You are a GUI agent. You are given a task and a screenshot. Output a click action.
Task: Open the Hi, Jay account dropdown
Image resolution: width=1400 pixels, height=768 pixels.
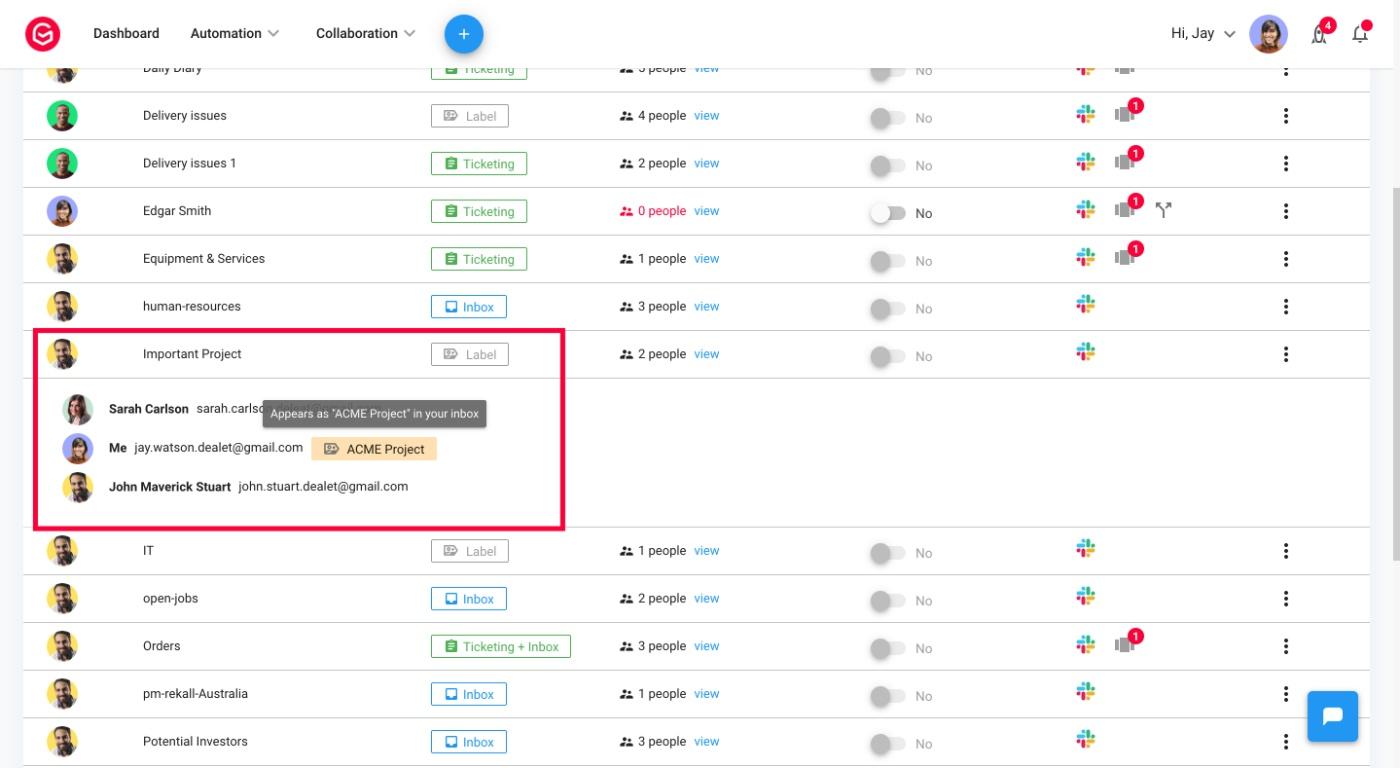[1203, 33]
